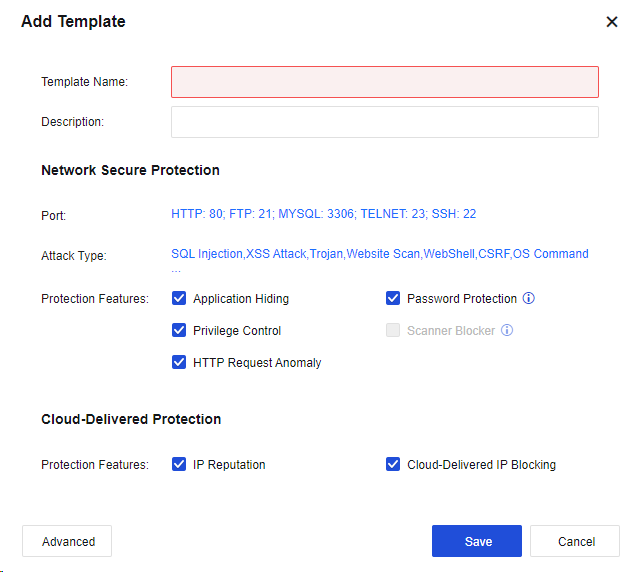Cancel adding the template
This screenshot has width=635, height=572.
[575, 541]
